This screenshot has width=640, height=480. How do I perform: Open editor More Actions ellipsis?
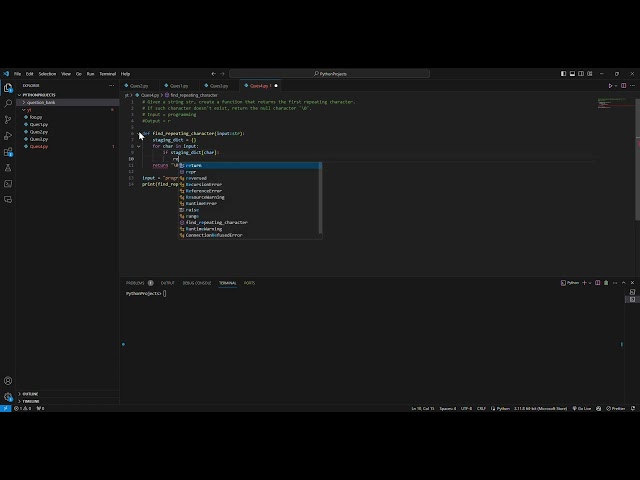(x=632, y=86)
